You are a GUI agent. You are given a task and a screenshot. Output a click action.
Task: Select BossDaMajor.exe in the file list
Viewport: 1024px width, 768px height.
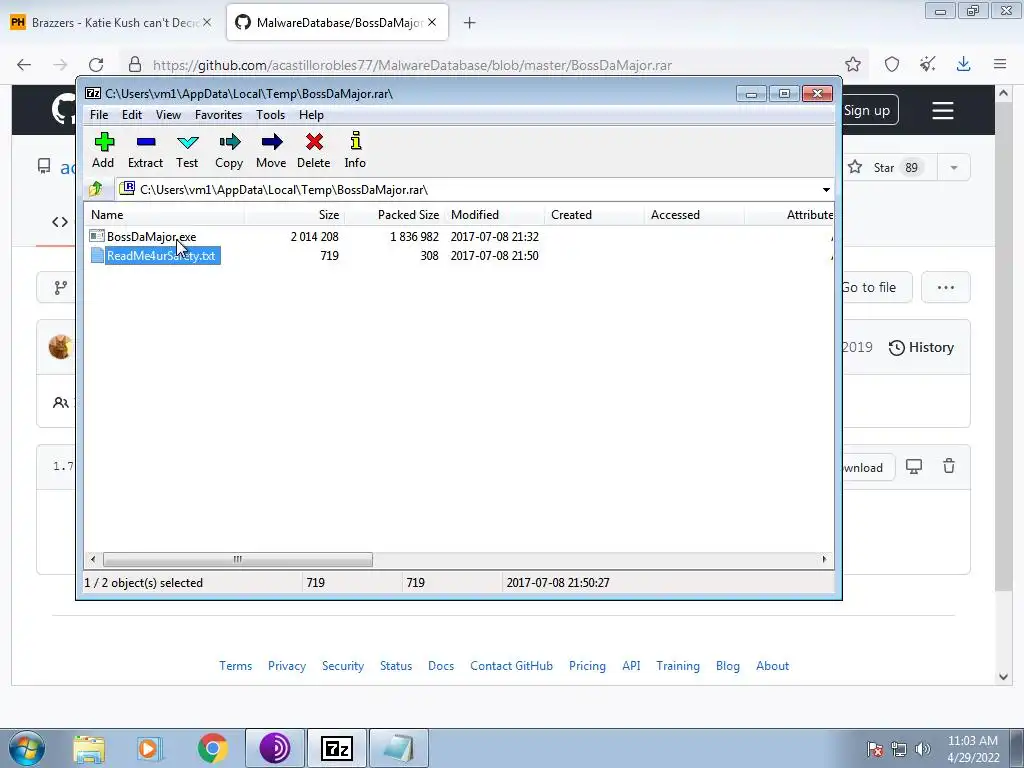tap(152, 236)
